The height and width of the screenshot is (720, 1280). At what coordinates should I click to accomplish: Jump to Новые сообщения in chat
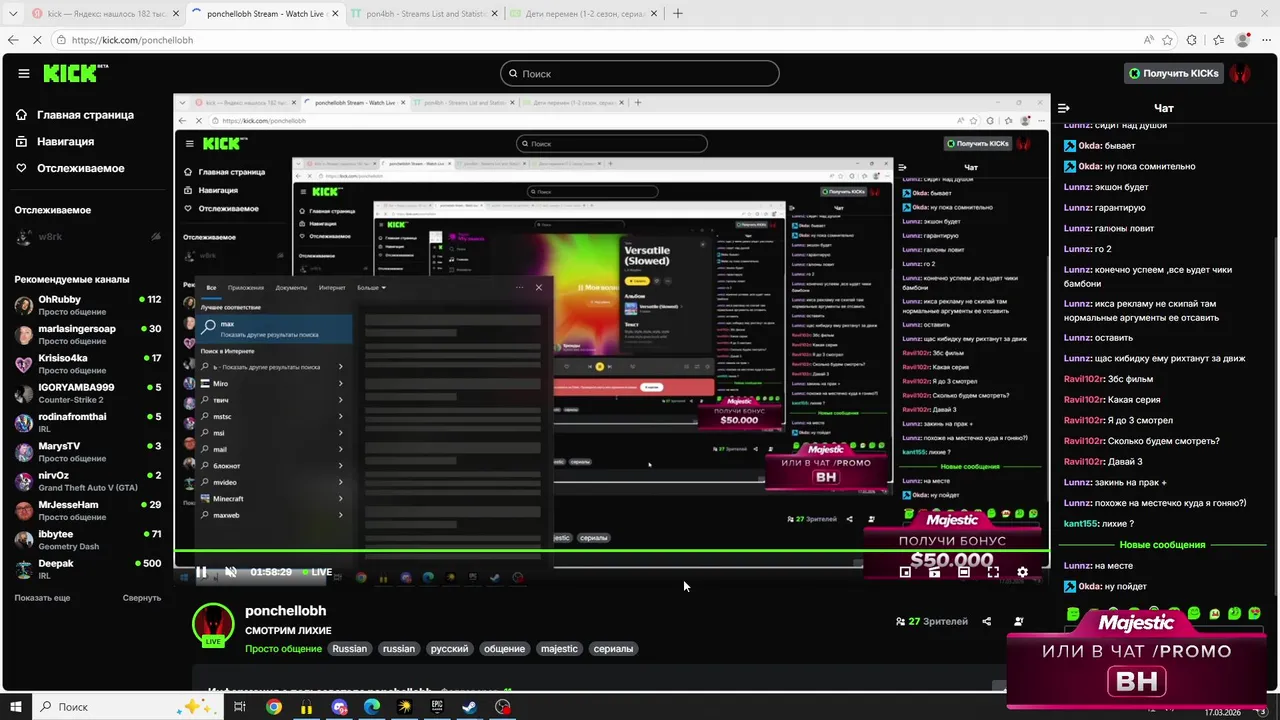[1162, 545]
